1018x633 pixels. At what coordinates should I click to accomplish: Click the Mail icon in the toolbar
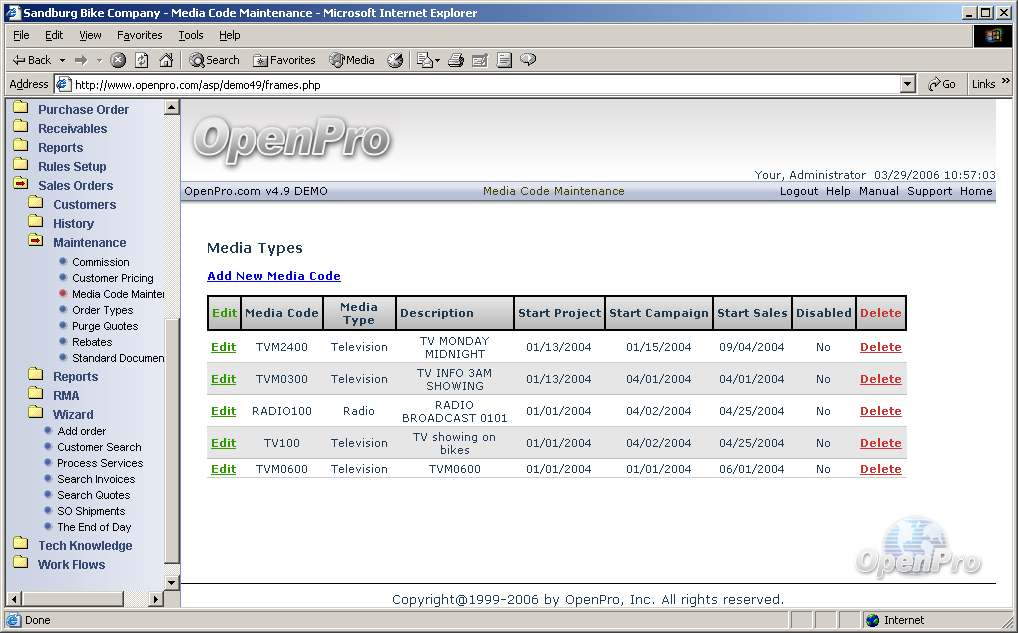(424, 60)
